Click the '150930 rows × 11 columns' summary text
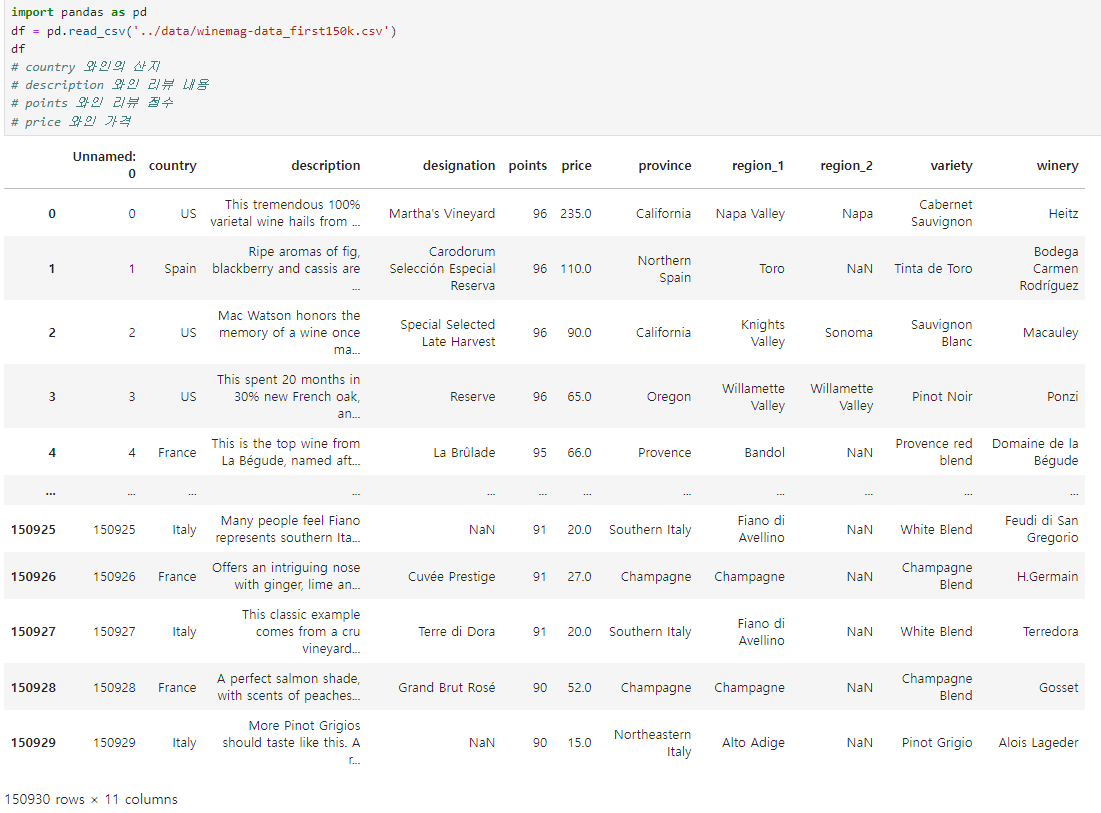This screenshot has height=813, width=1101. [91, 800]
